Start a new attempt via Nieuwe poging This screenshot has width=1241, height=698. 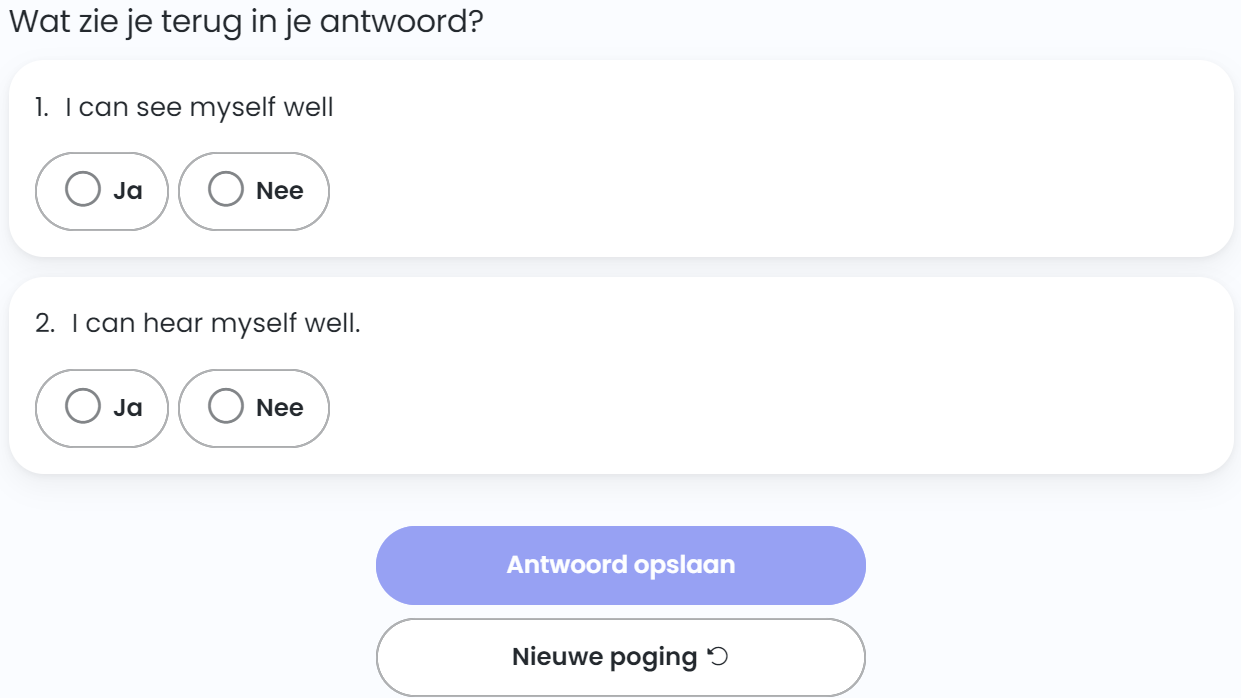pyautogui.click(x=604, y=657)
